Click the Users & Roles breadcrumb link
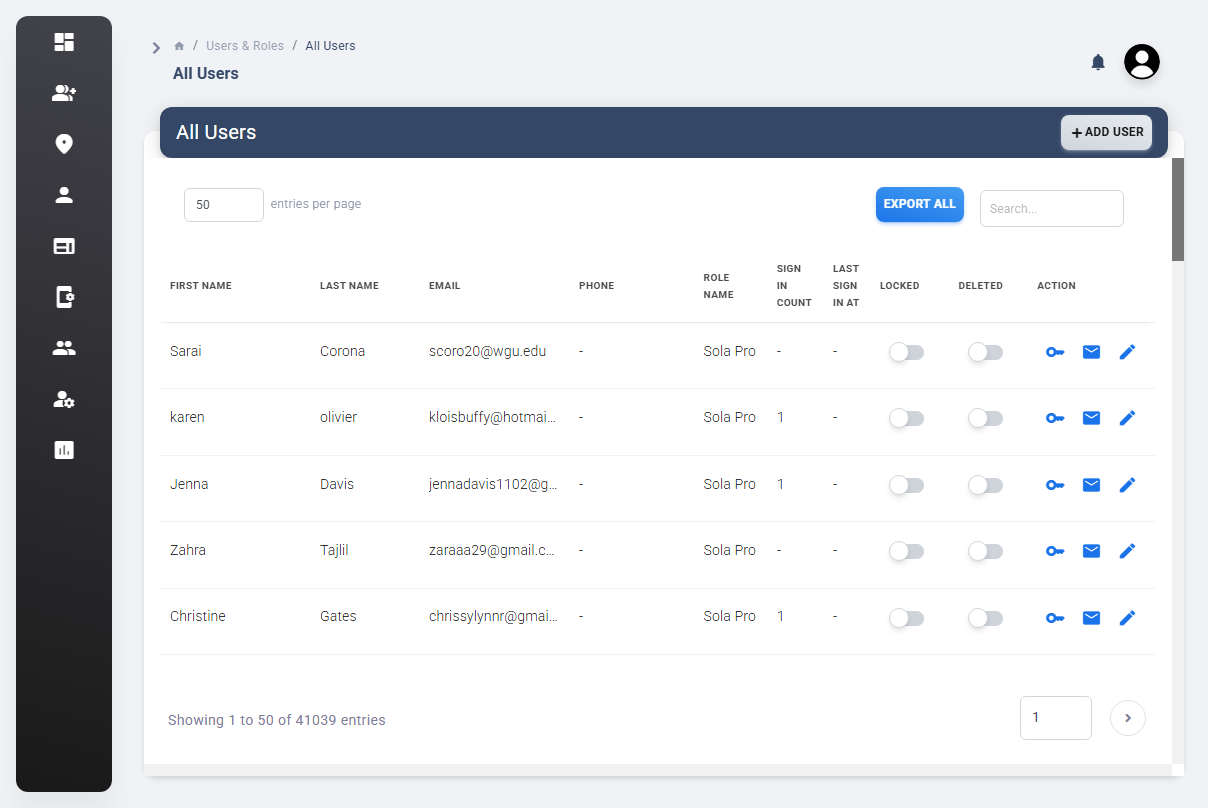 (x=245, y=46)
